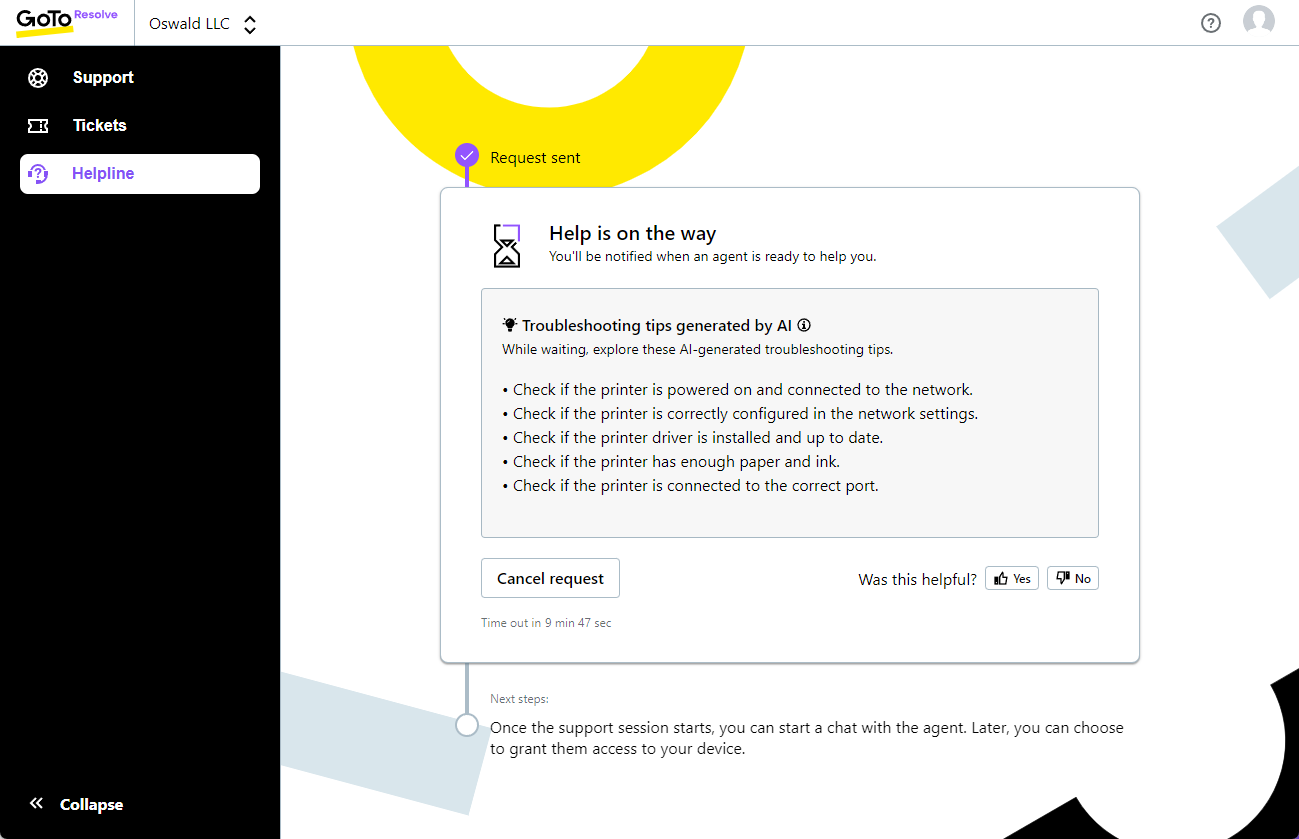Switch to the Helpline section
The width and height of the screenshot is (1299, 839).
point(103,173)
